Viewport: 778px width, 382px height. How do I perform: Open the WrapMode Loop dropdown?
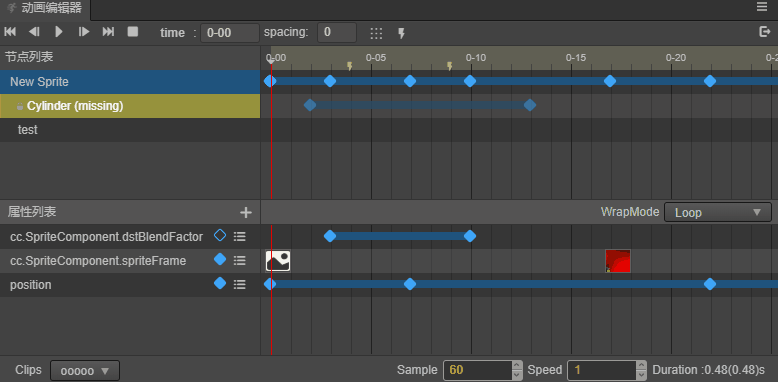point(717,212)
